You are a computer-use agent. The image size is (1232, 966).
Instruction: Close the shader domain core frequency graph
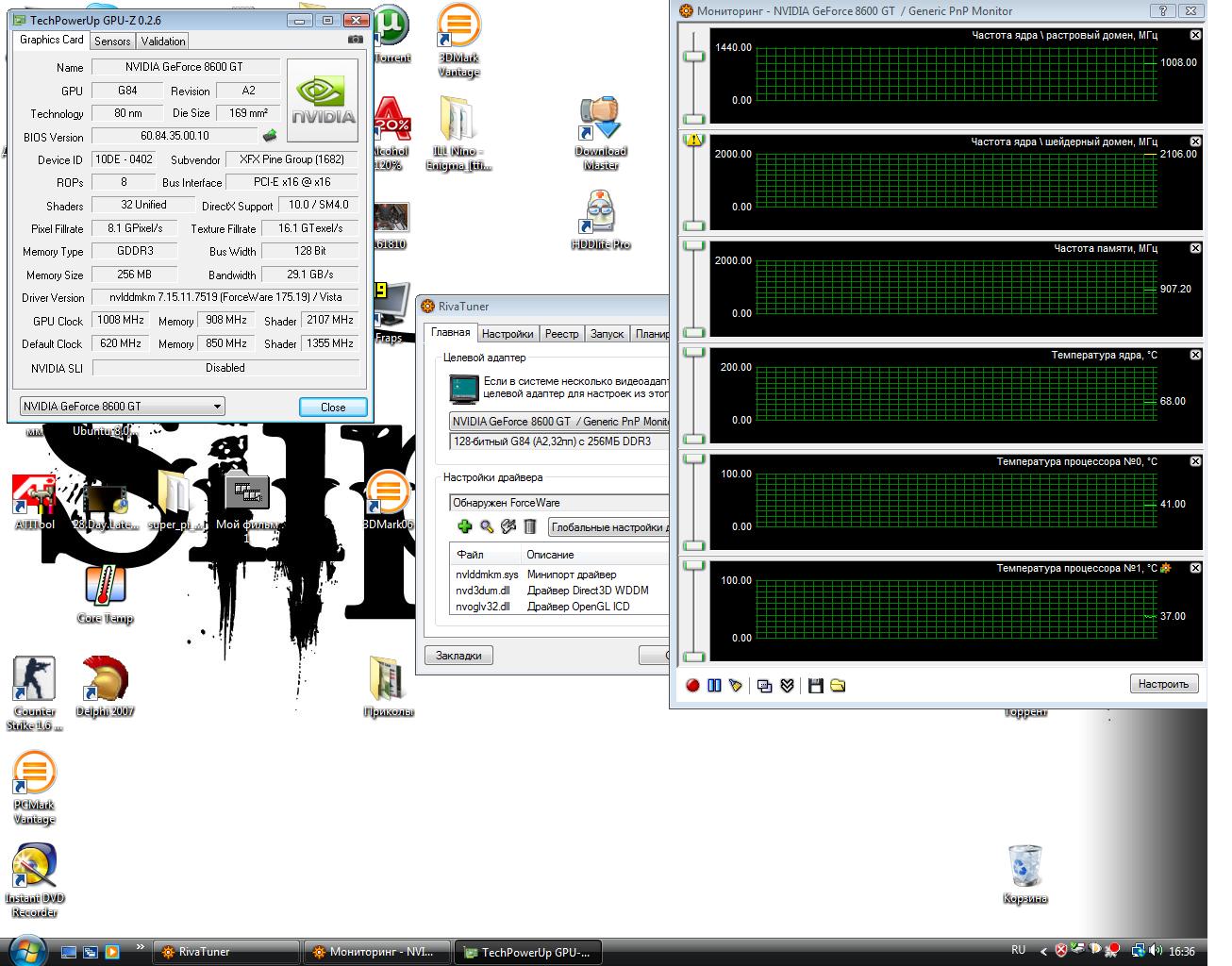pos(1195,142)
